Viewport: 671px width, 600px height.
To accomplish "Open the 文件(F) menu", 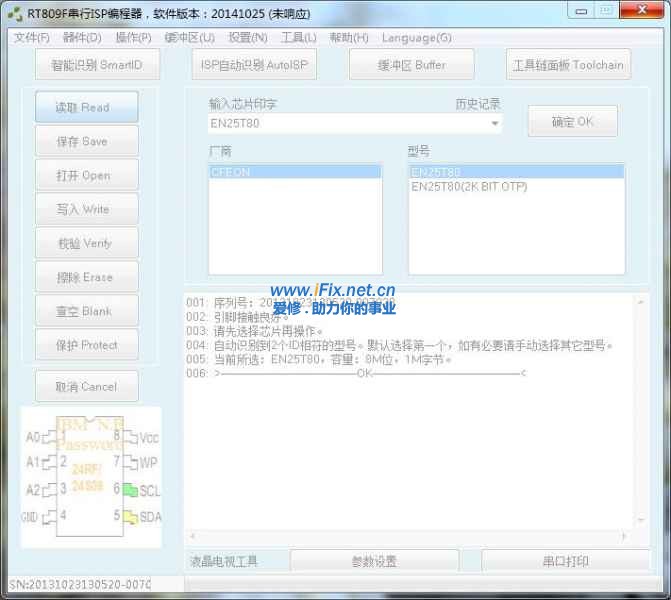I will coord(32,38).
